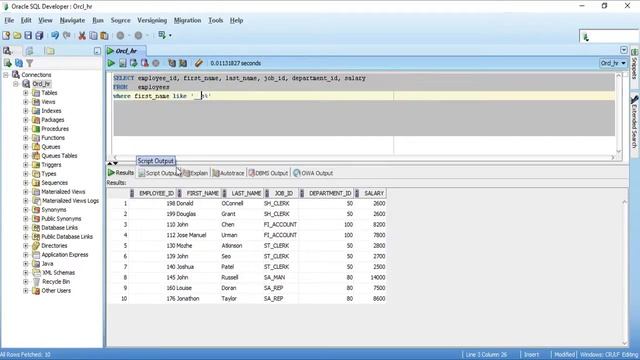Click the results cell 'FI_ACCOUNT' in row 3
The width and height of the screenshot is (640, 360).
tap(280, 224)
